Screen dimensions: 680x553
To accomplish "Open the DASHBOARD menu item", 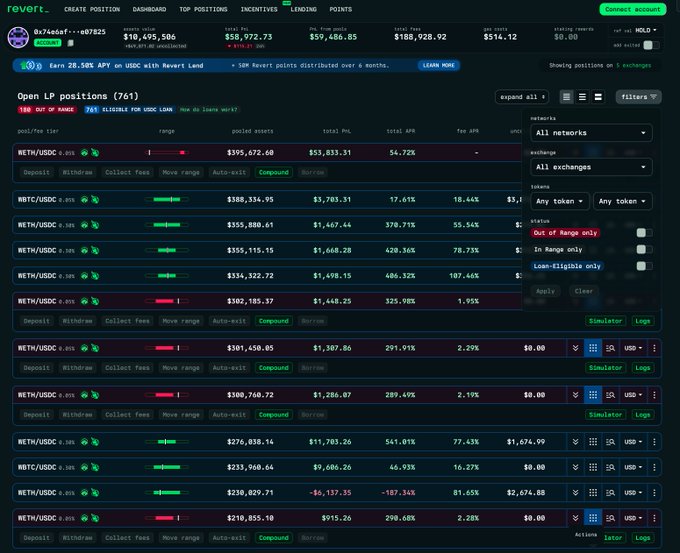I will [149, 9].
